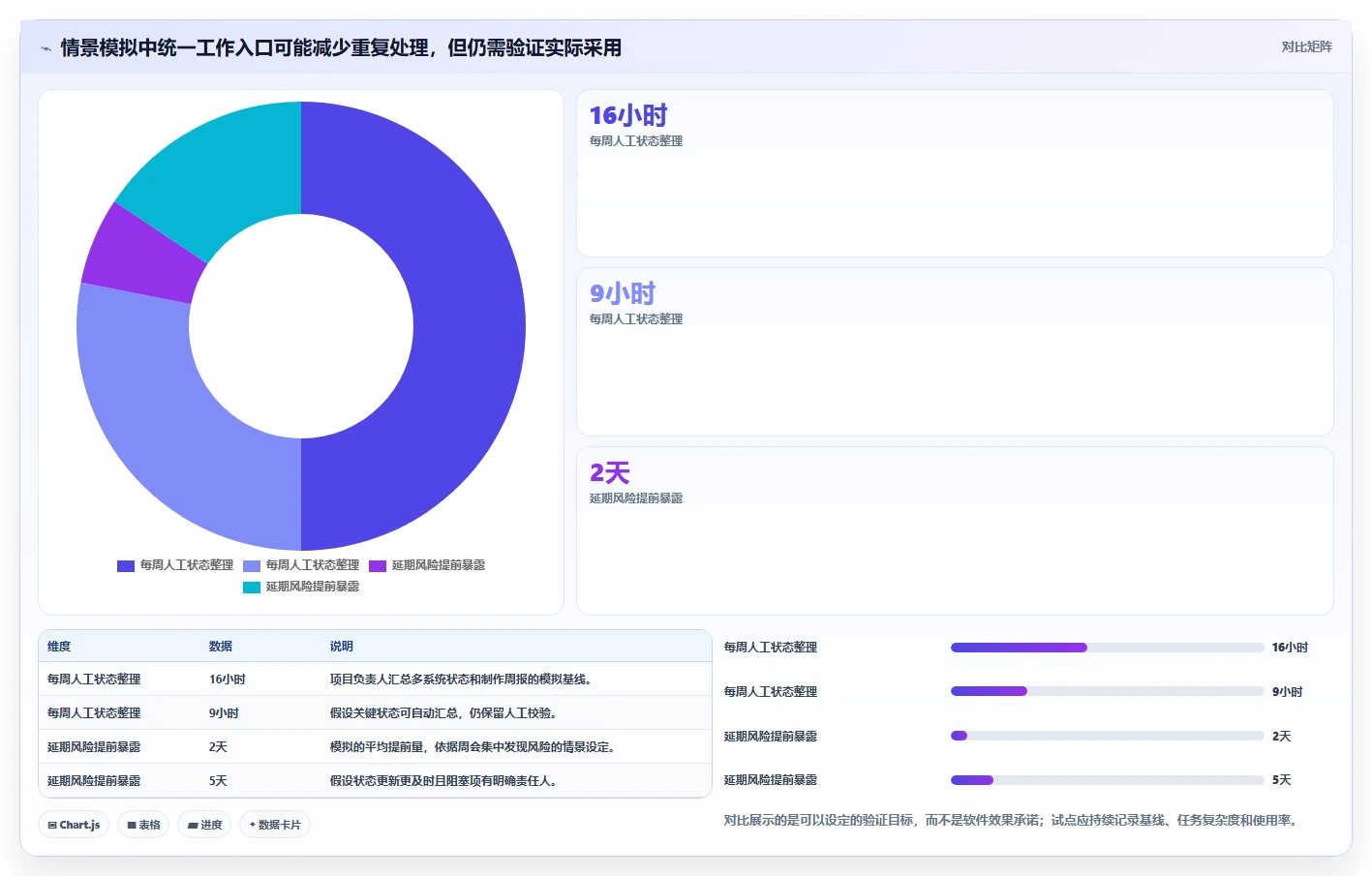Click the 5天 value beside the progress bar
Image resolution: width=1372 pixels, height=876 pixels.
click(x=1282, y=780)
